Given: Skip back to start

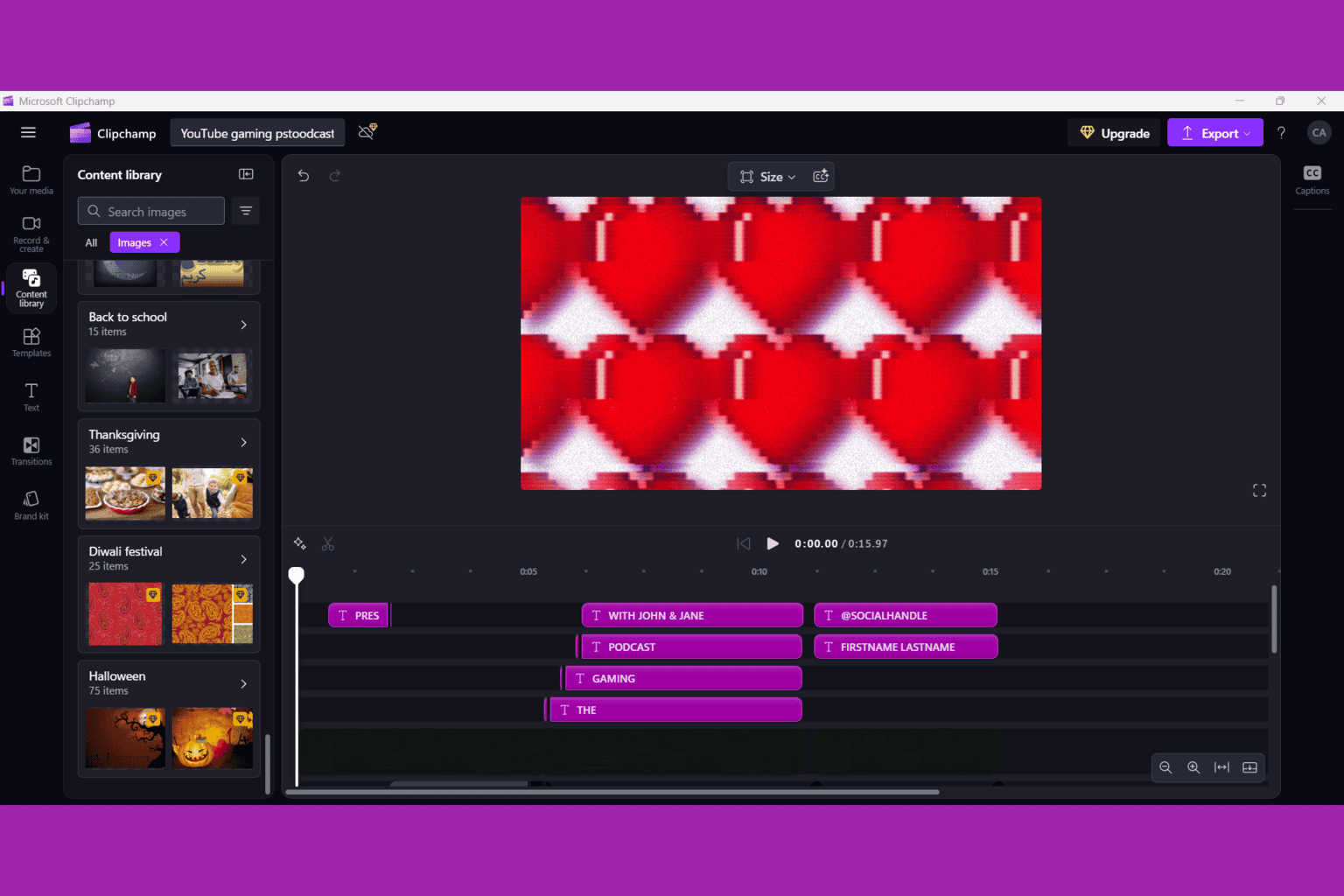Looking at the screenshot, I should tap(744, 543).
